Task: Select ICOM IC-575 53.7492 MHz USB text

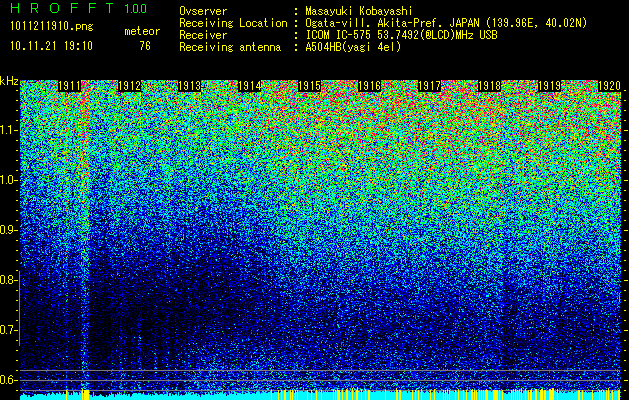Action: coord(401,35)
